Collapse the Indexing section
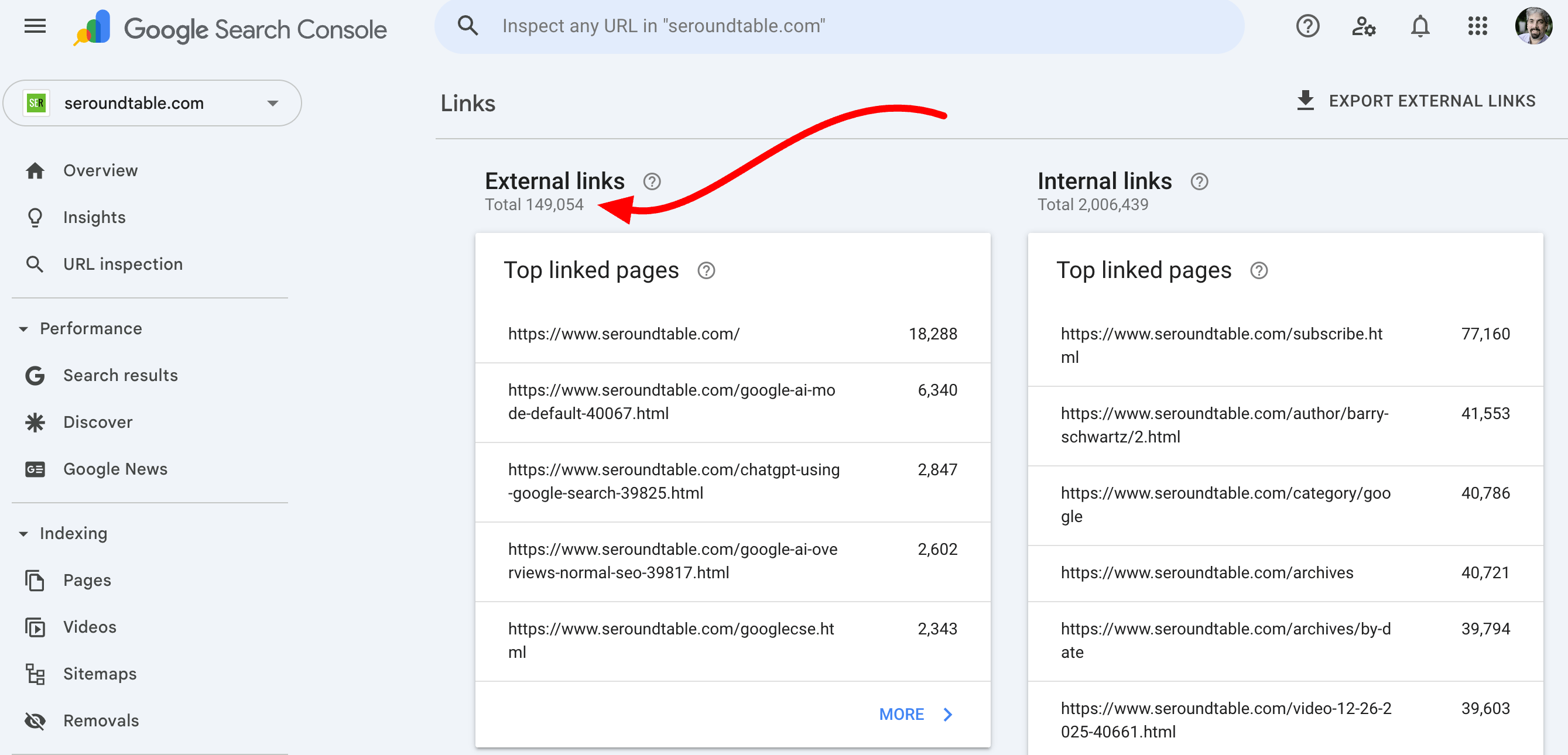This screenshot has height=755, width=1568. 23,533
